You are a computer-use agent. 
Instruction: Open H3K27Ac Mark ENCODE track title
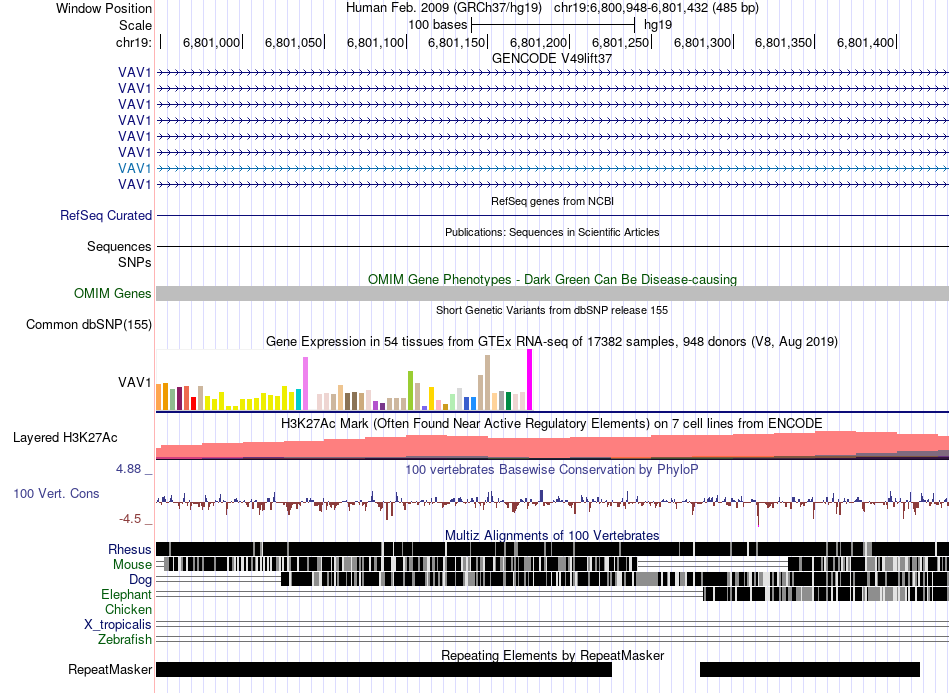(552, 423)
